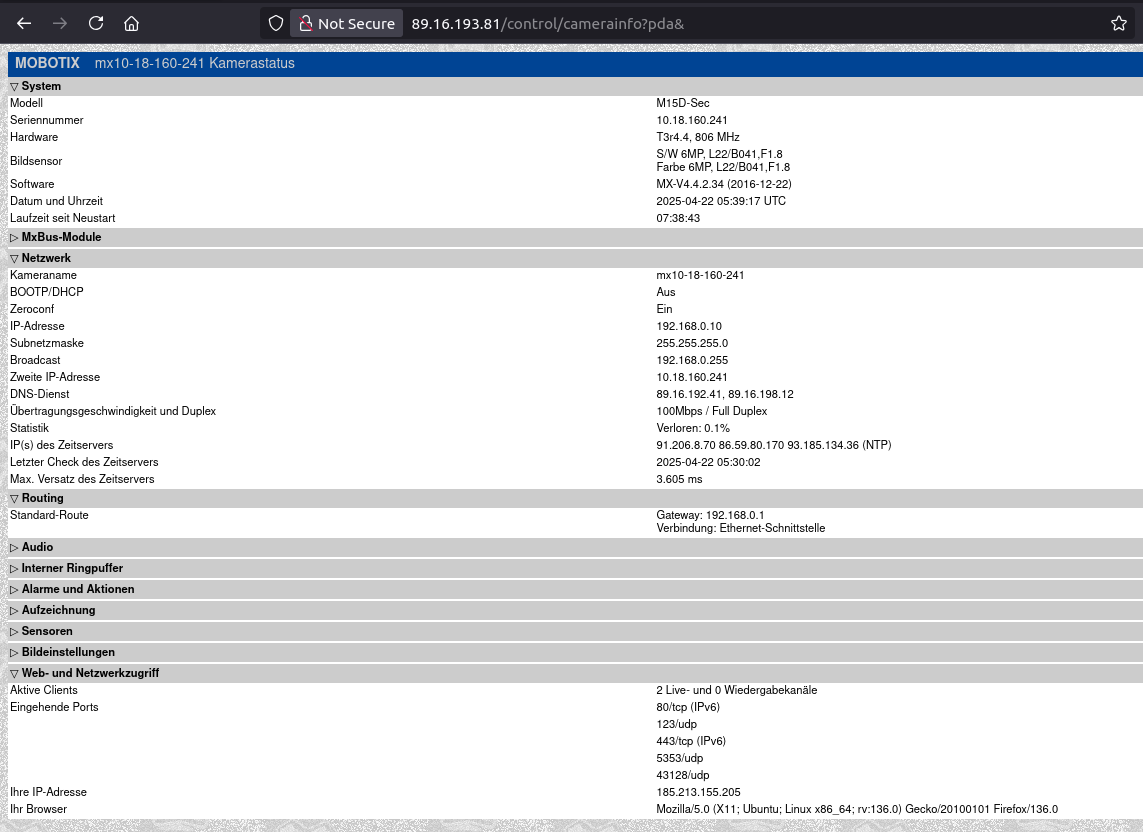Open the Not Secure connection info
Image resolution: width=1143 pixels, height=832 pixels.
(x=345, y=23)
